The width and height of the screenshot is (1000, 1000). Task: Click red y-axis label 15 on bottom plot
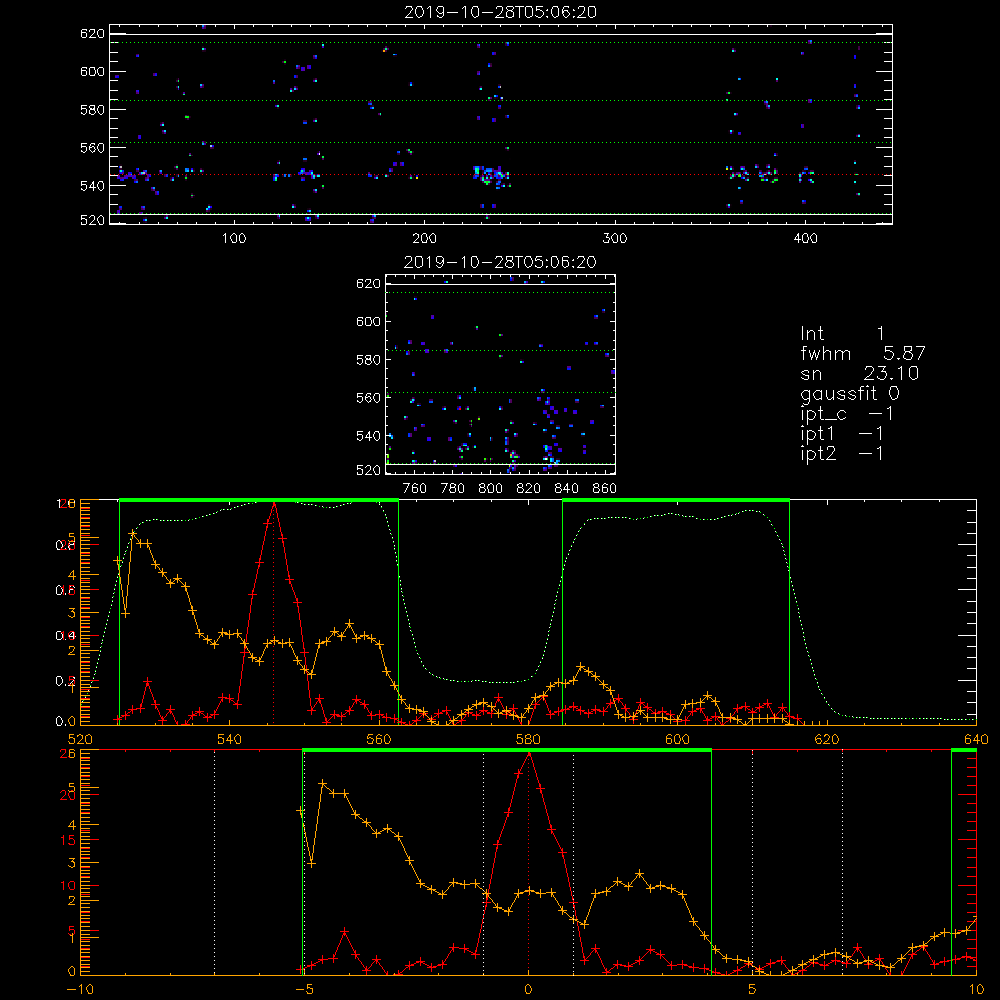68,840
